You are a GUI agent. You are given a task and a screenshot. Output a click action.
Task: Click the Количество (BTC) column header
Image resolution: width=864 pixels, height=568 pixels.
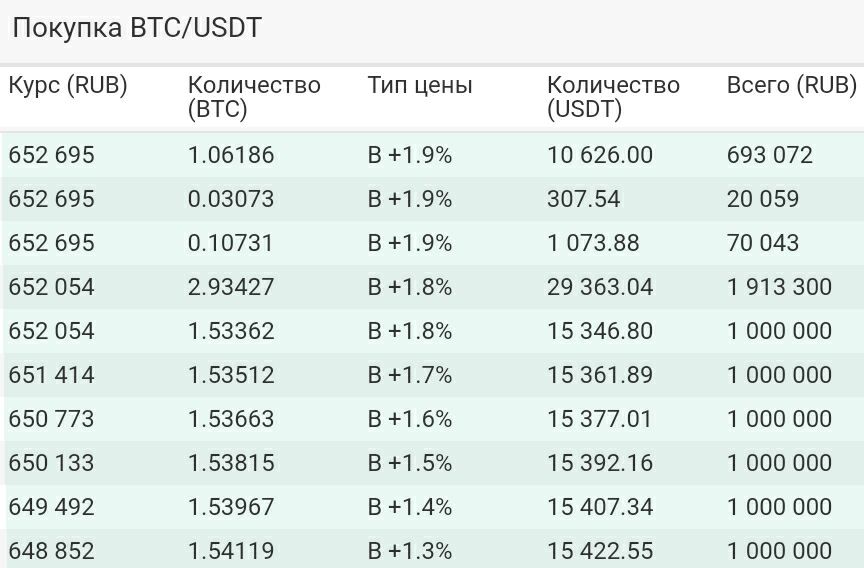click(254, 97)
